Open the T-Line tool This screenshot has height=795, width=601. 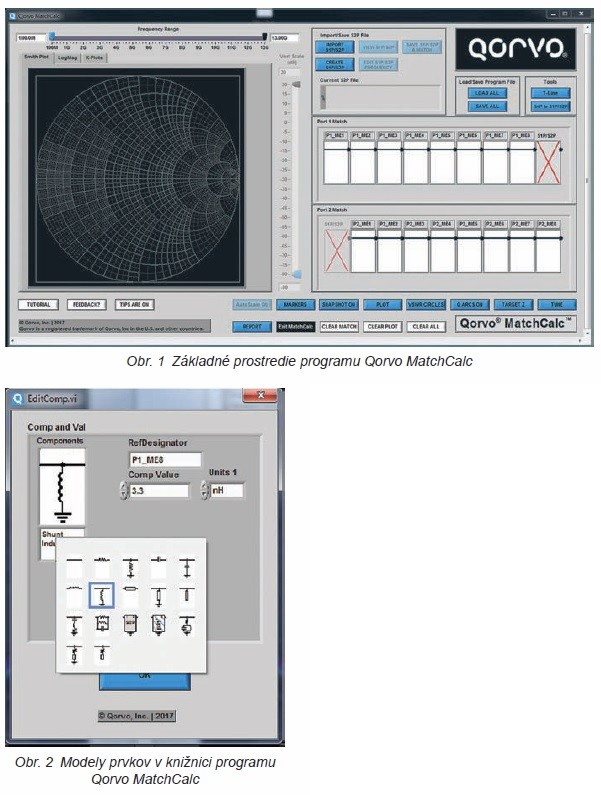551,93
